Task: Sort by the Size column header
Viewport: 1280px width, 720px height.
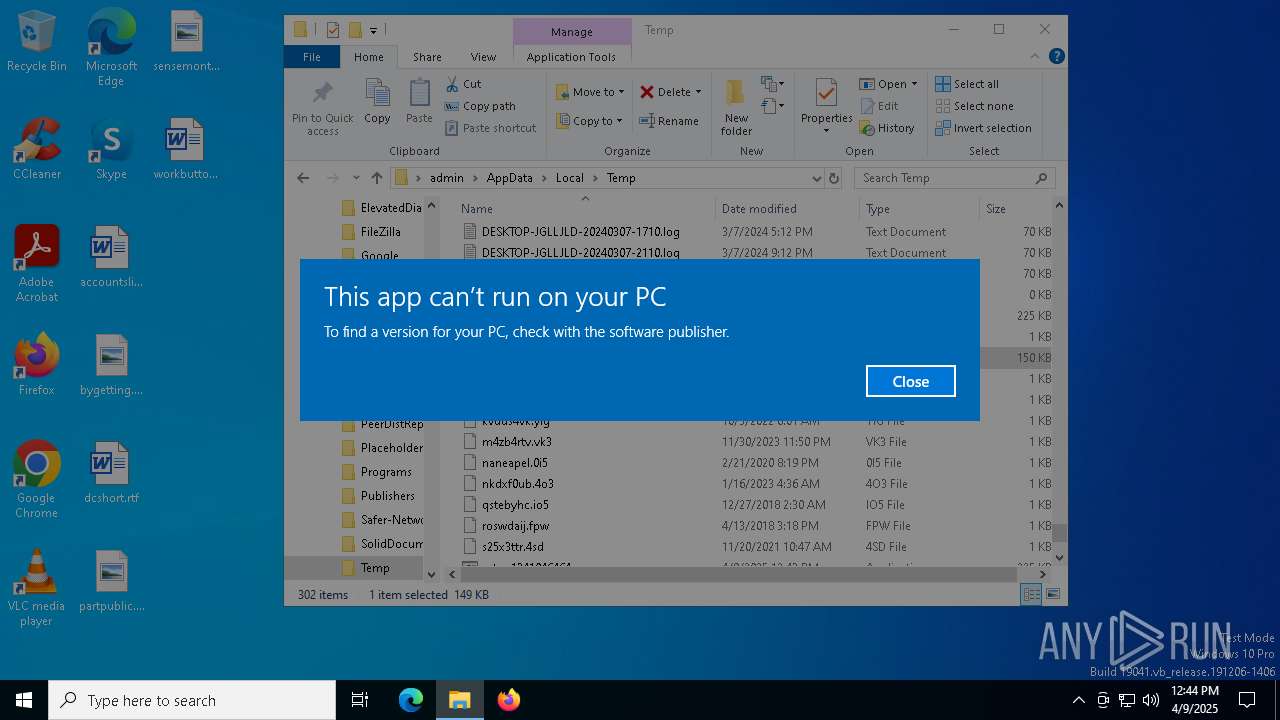Action: 1015,208
